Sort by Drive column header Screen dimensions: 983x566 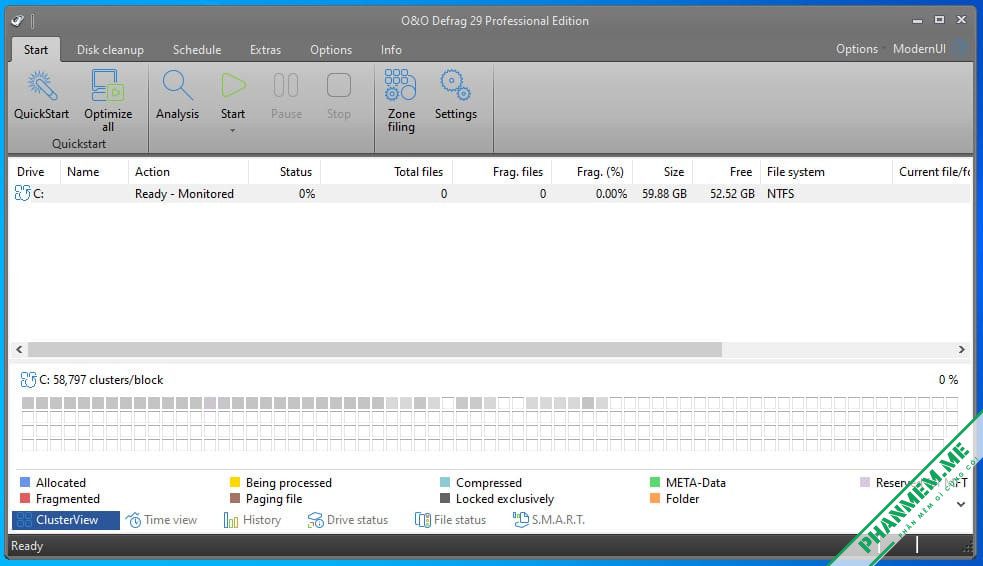(x=34, y=172)
